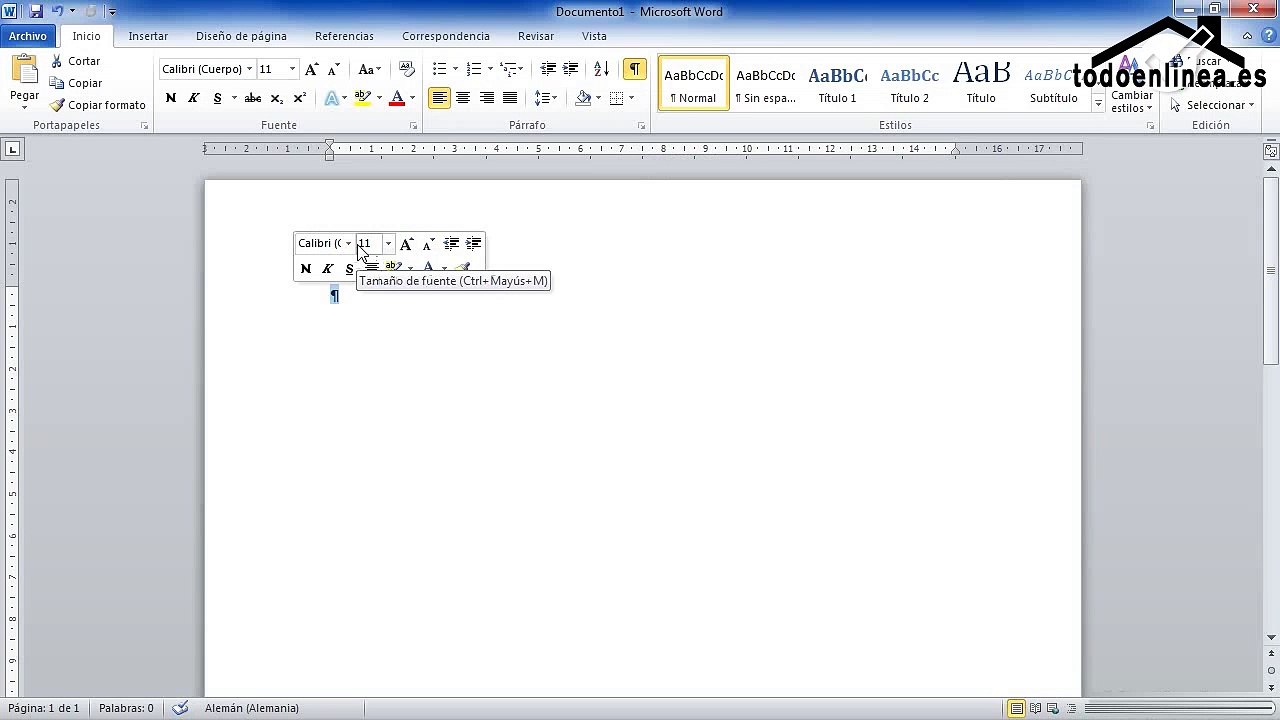Align text right in the ribbon
The height and width of the screenshot is (720, 1280).
pos(487,98)
